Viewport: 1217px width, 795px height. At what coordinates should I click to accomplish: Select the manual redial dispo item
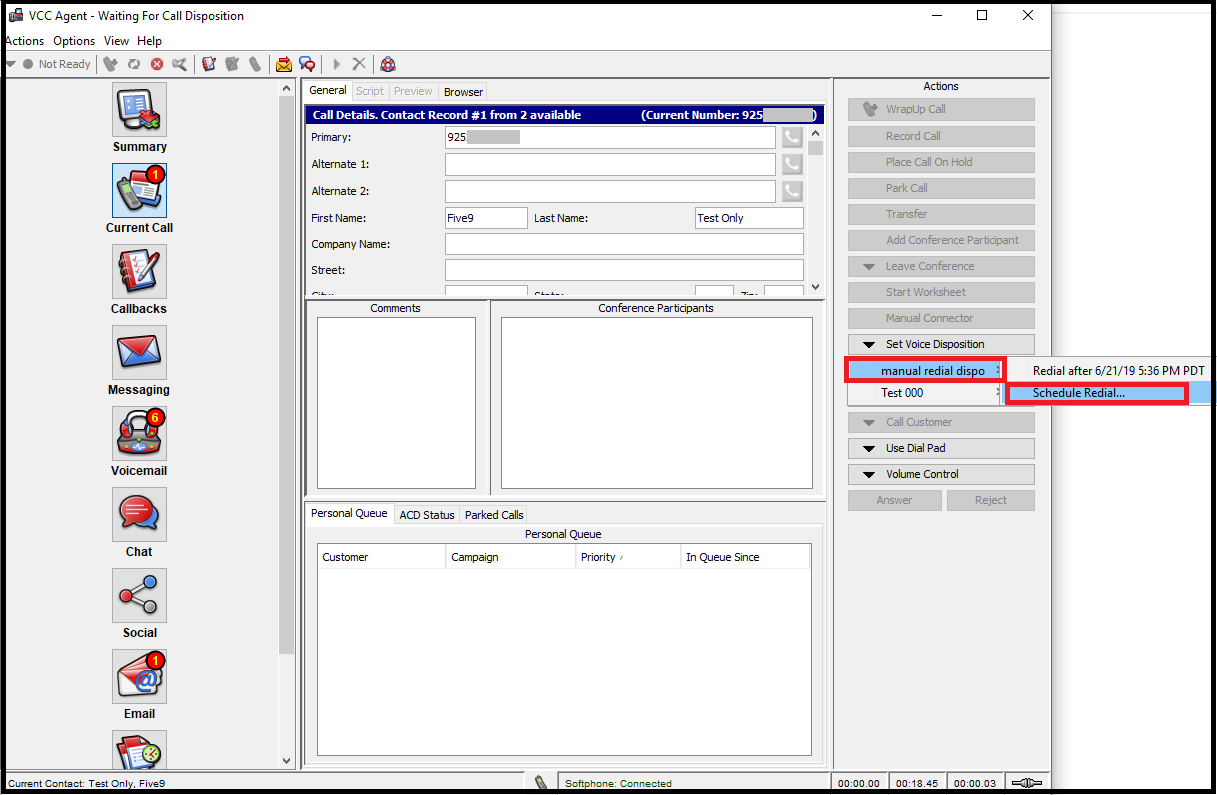click(x=926, y=370)
